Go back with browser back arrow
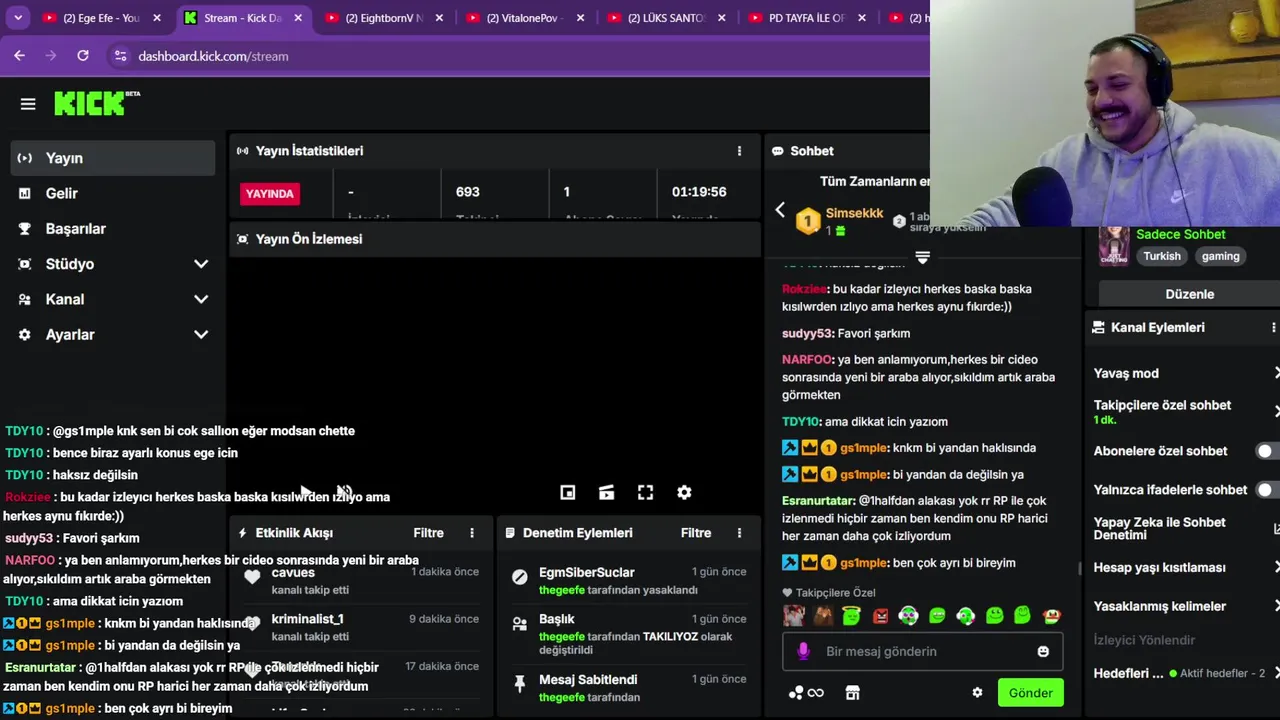 click(x=19, y=56)
